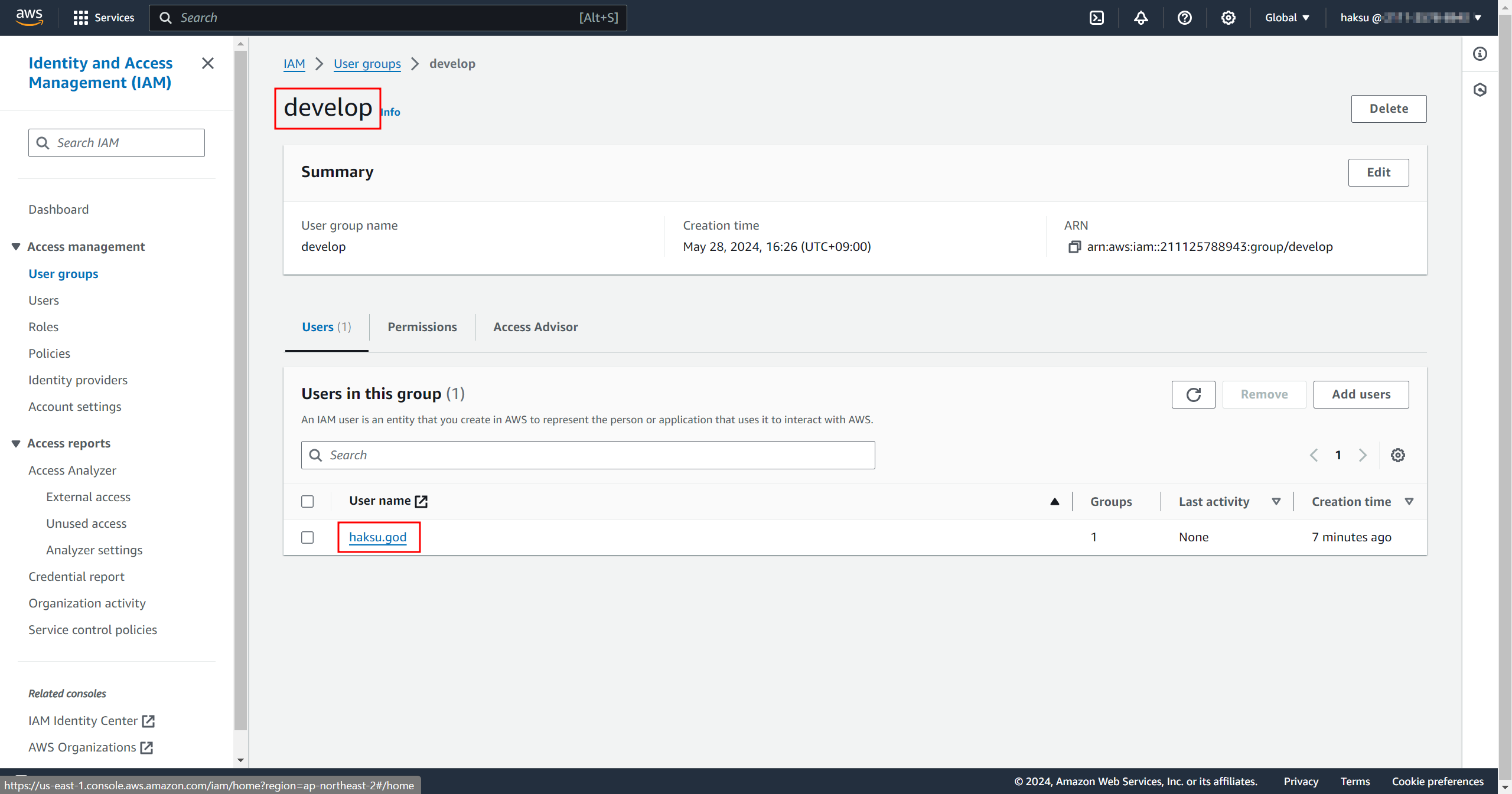The image size is (1512, 794).
Task: Copy the group ARN to clipboard
Action: click(1074, 247)
